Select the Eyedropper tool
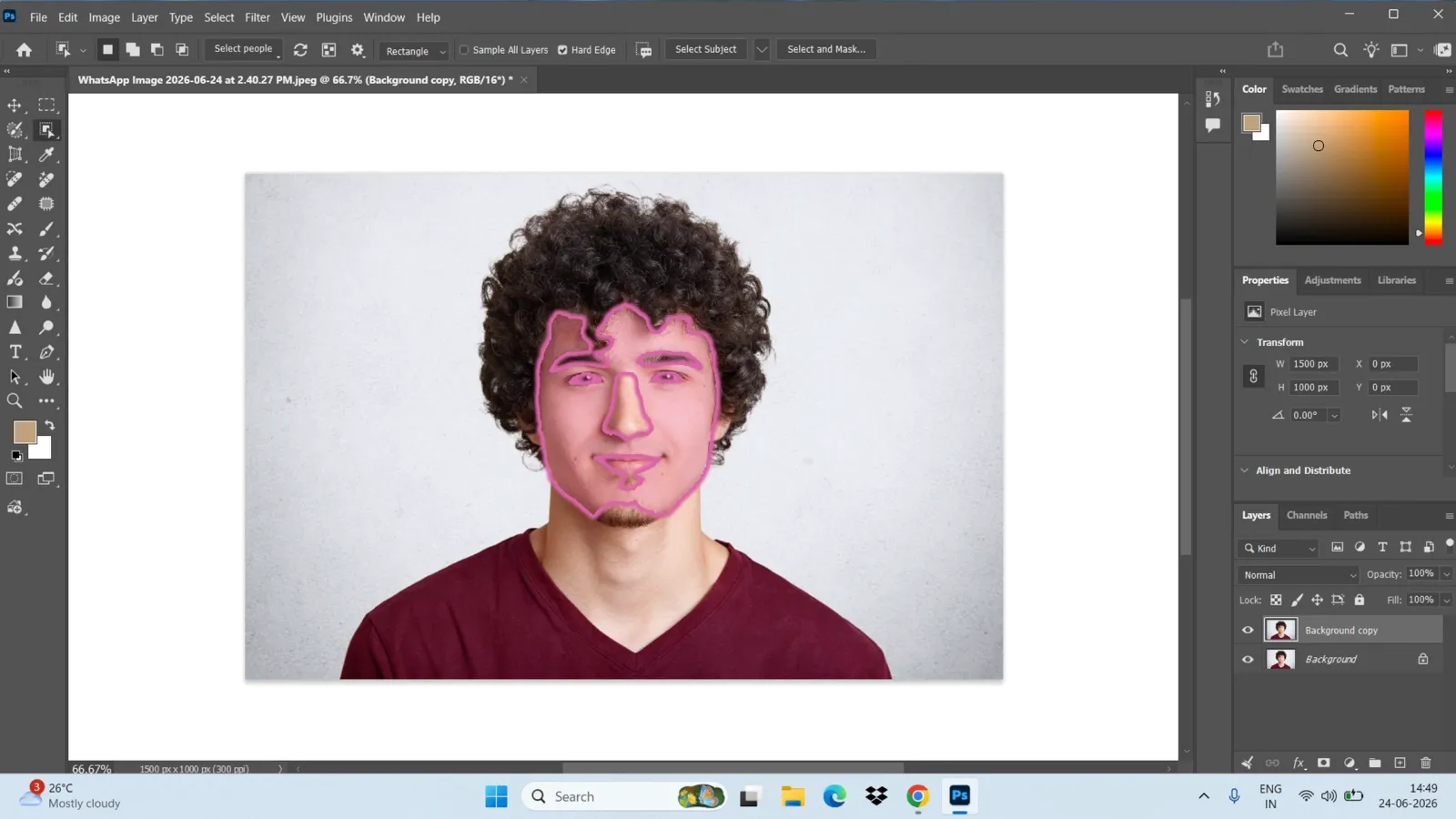This screenshot has width=1456, height=819. [46, 155]
